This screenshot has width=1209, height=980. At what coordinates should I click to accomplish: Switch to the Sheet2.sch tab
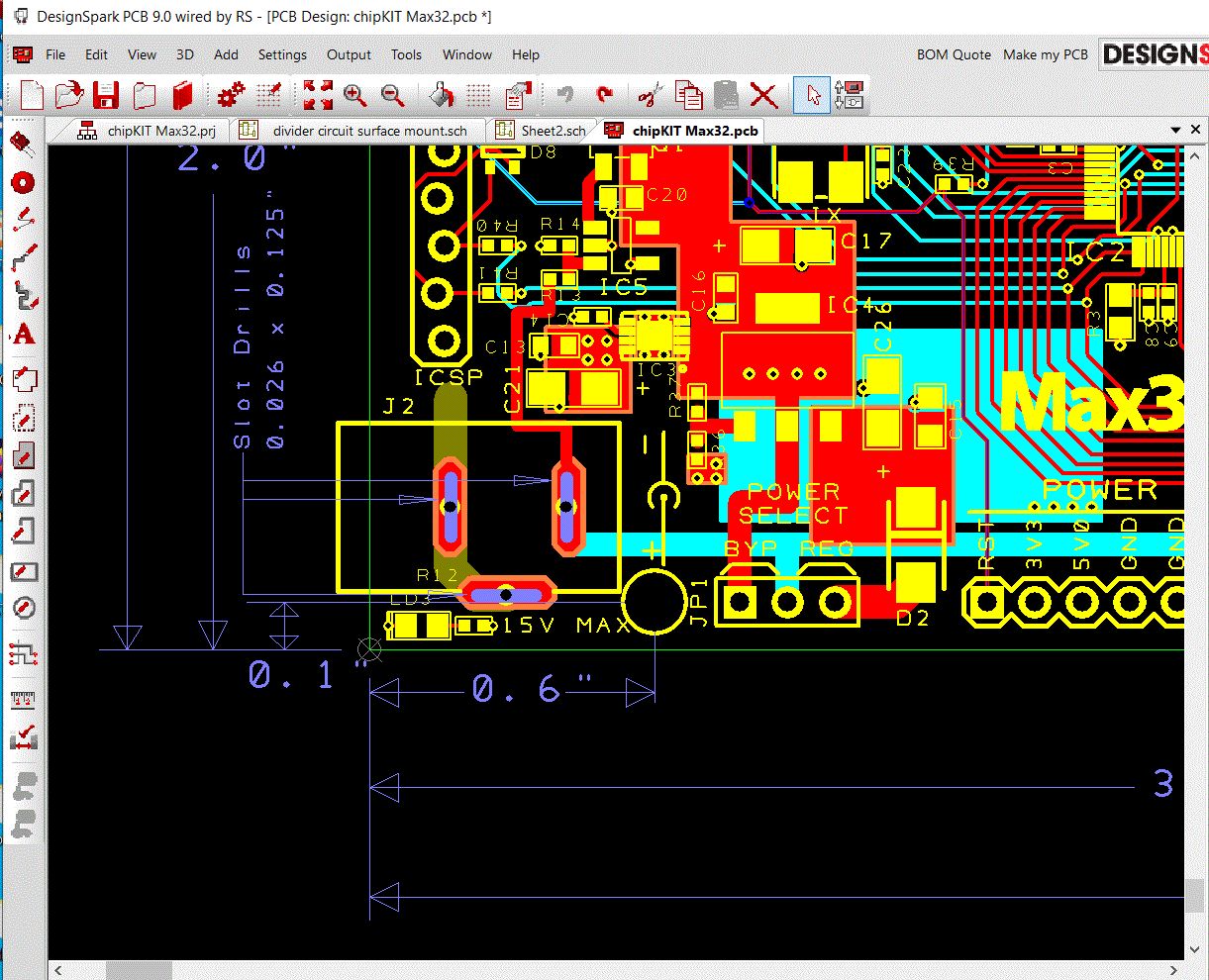(553, 131)
